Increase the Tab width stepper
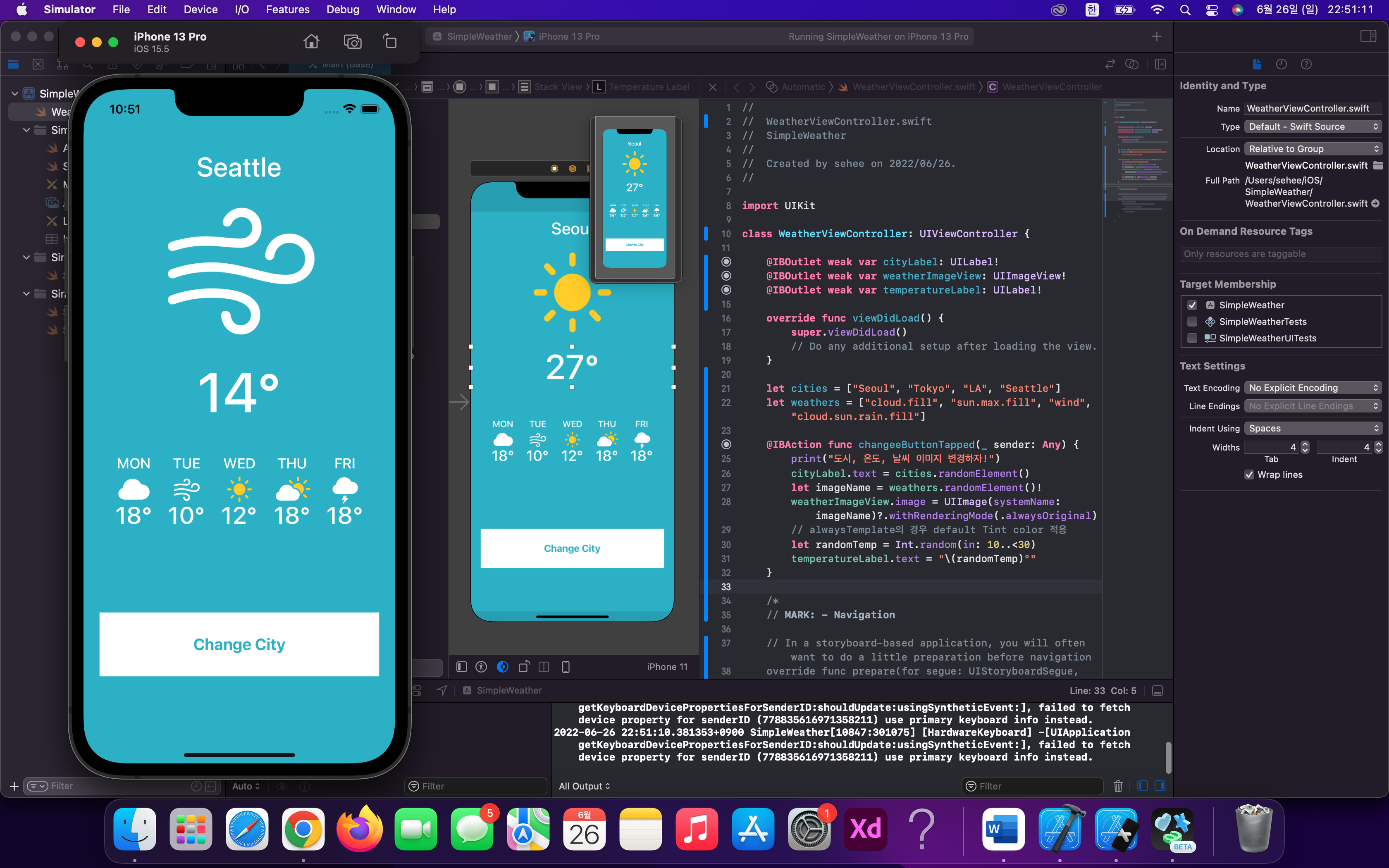The height and width of the screenshot is (868, 1389). [x=1305, y=444]
